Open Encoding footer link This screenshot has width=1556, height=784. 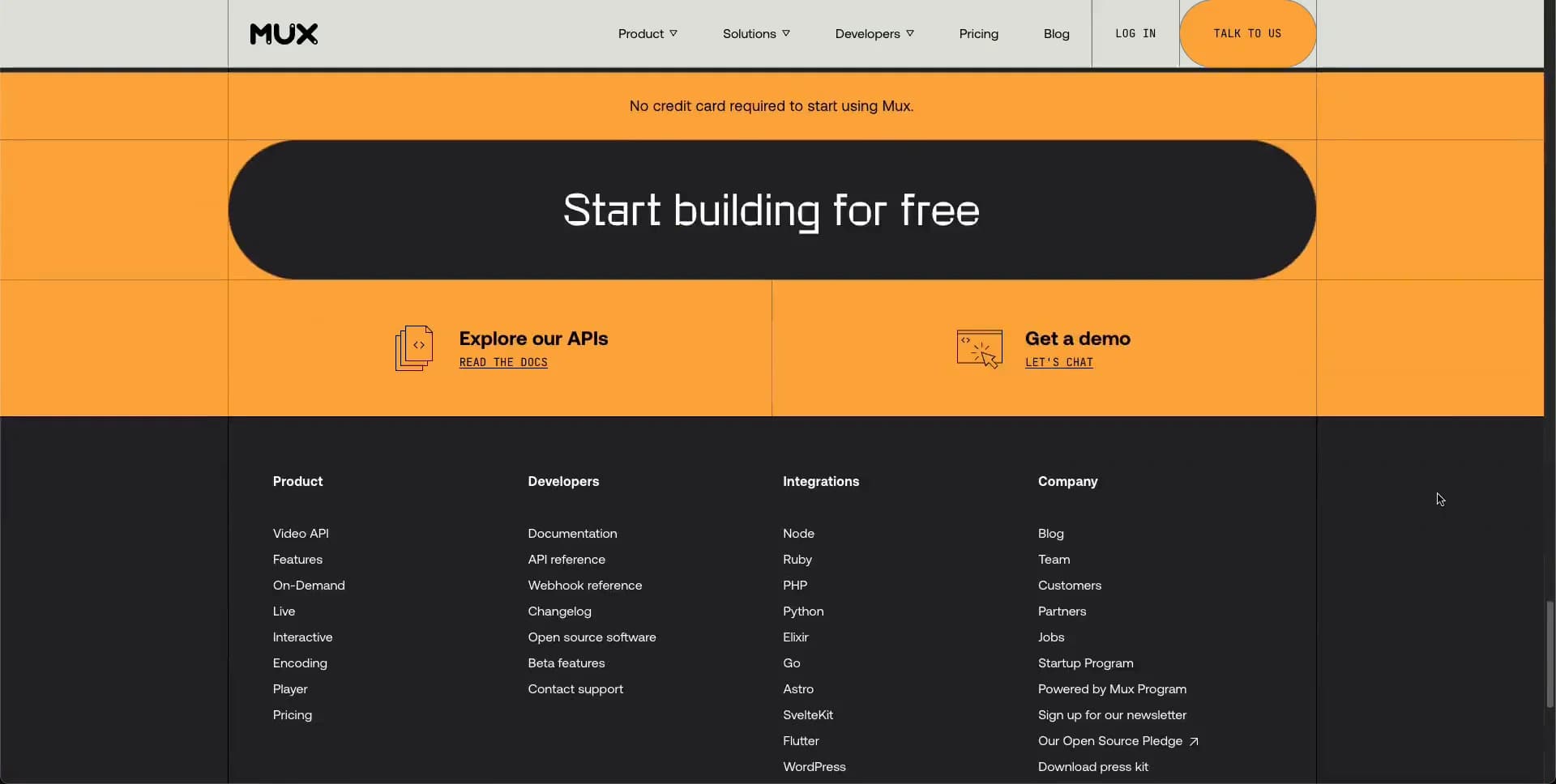300,663
